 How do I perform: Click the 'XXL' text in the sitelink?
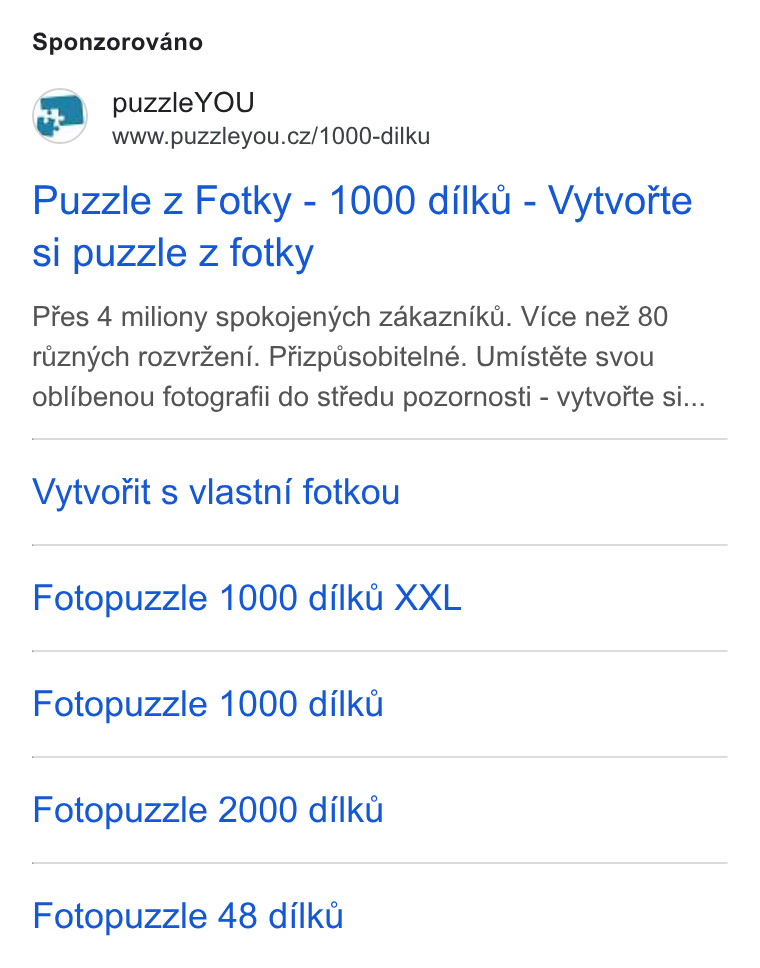pyautogui.click(x=428, y=598)
